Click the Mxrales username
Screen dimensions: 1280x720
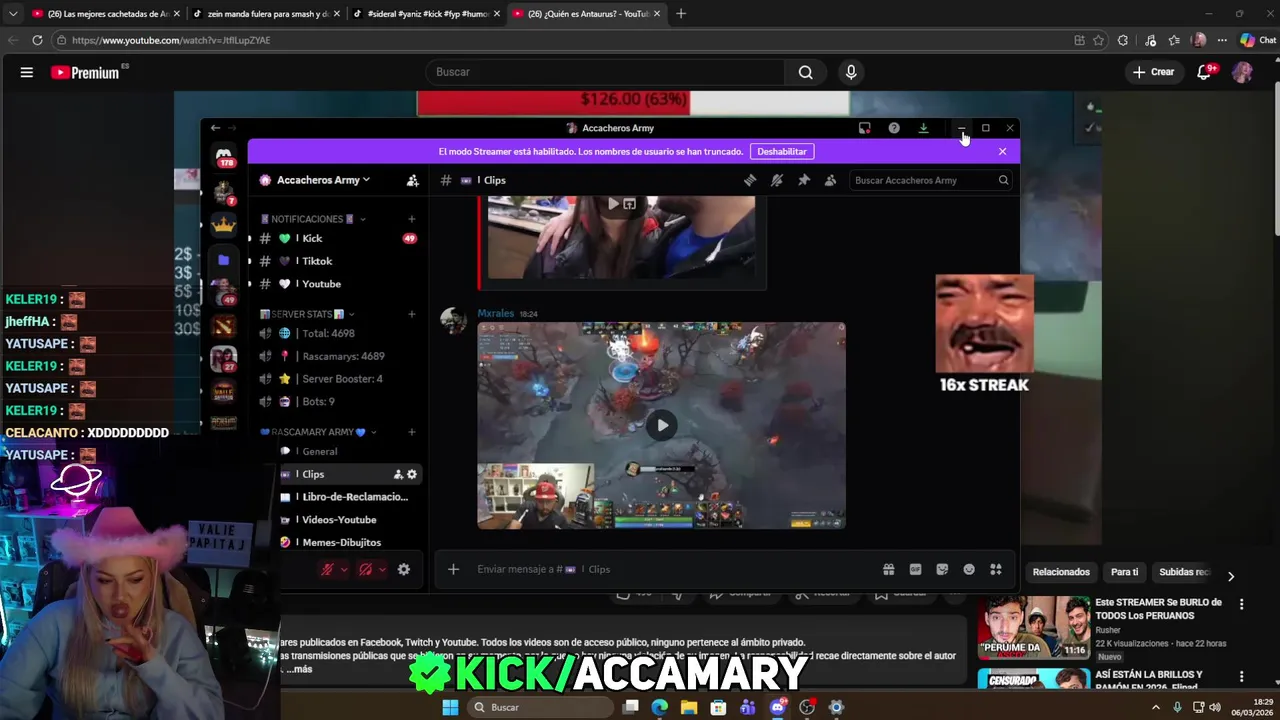(x=495, y=313)
